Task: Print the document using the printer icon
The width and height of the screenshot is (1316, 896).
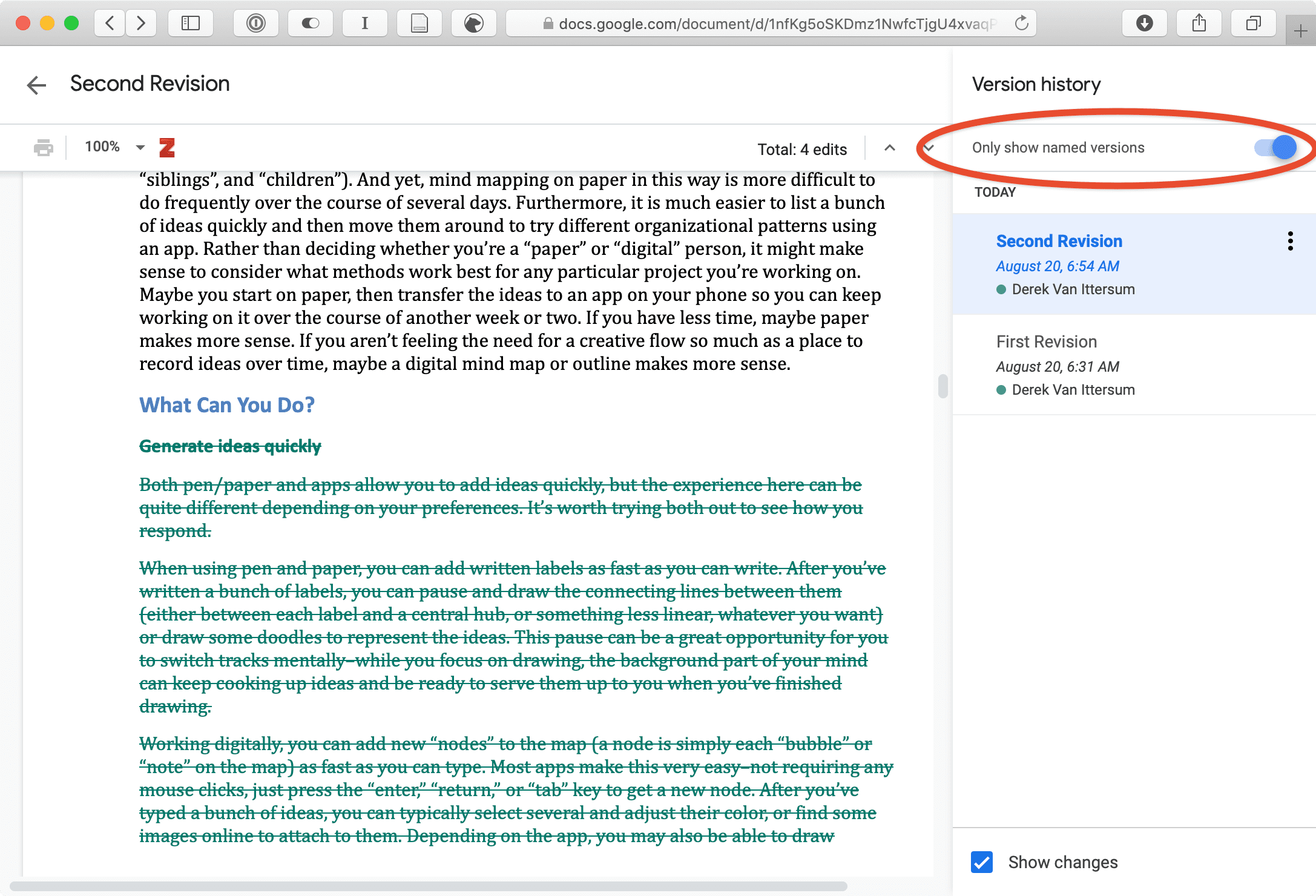Action: (x=44, y=147)
